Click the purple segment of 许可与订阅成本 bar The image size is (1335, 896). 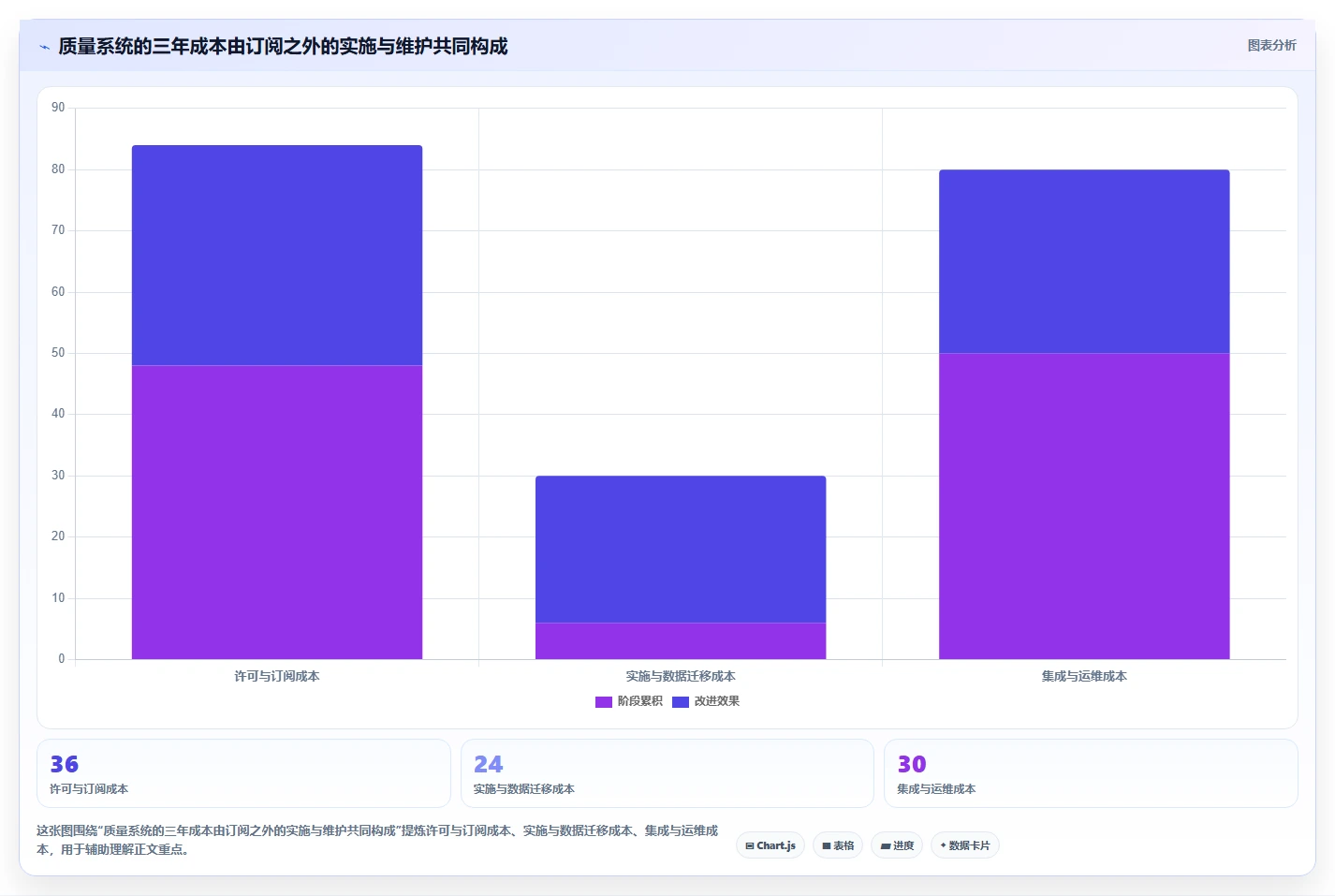[277, 512]
